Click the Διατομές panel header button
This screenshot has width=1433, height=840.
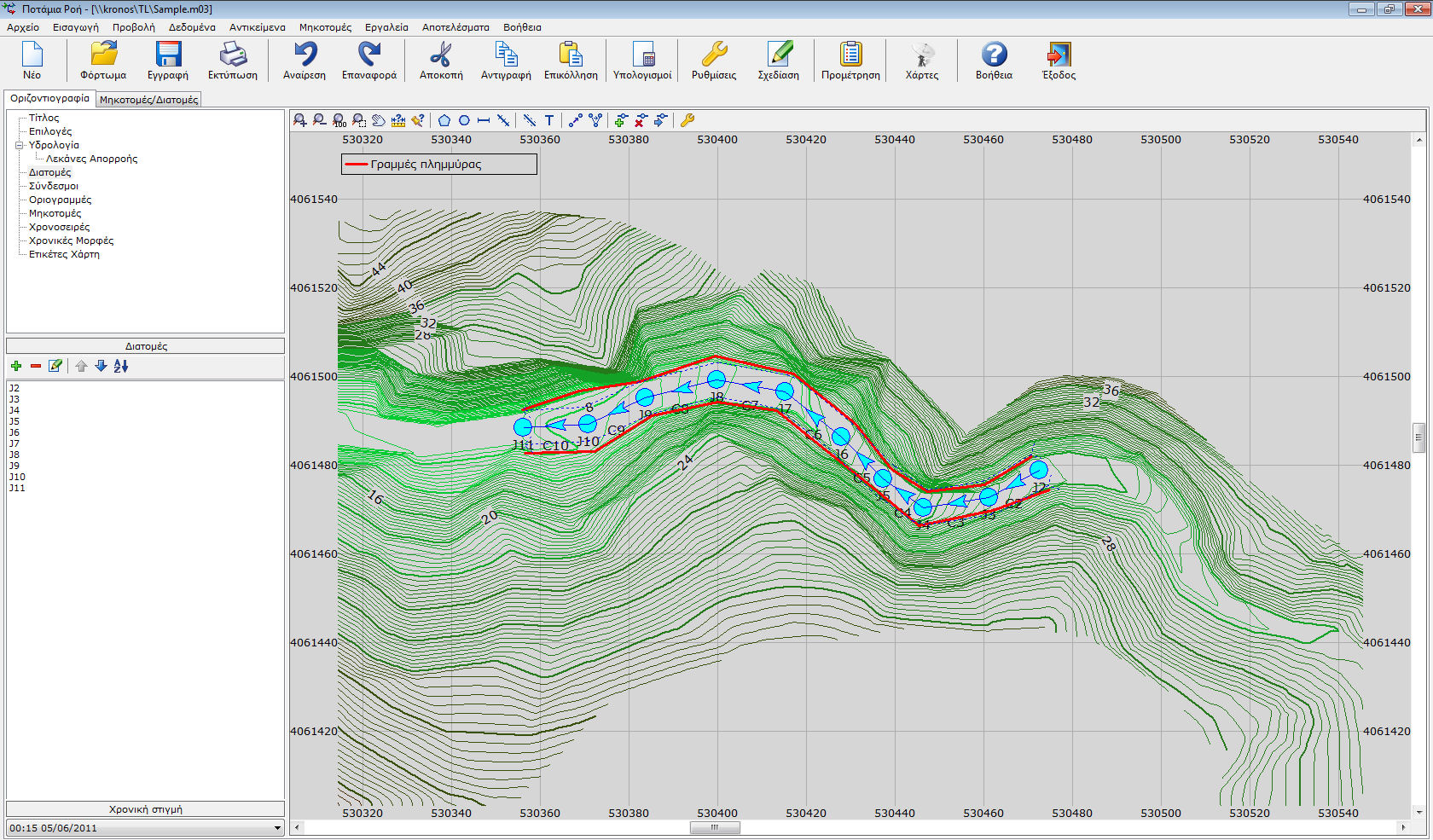tap(146, 346)
